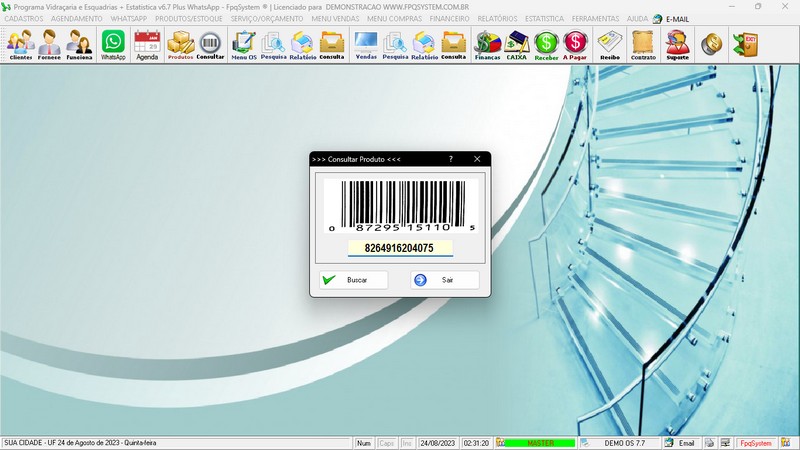
Task: Open the sales Pesquisa icon beside Vendas
Action: coord(395,45)
